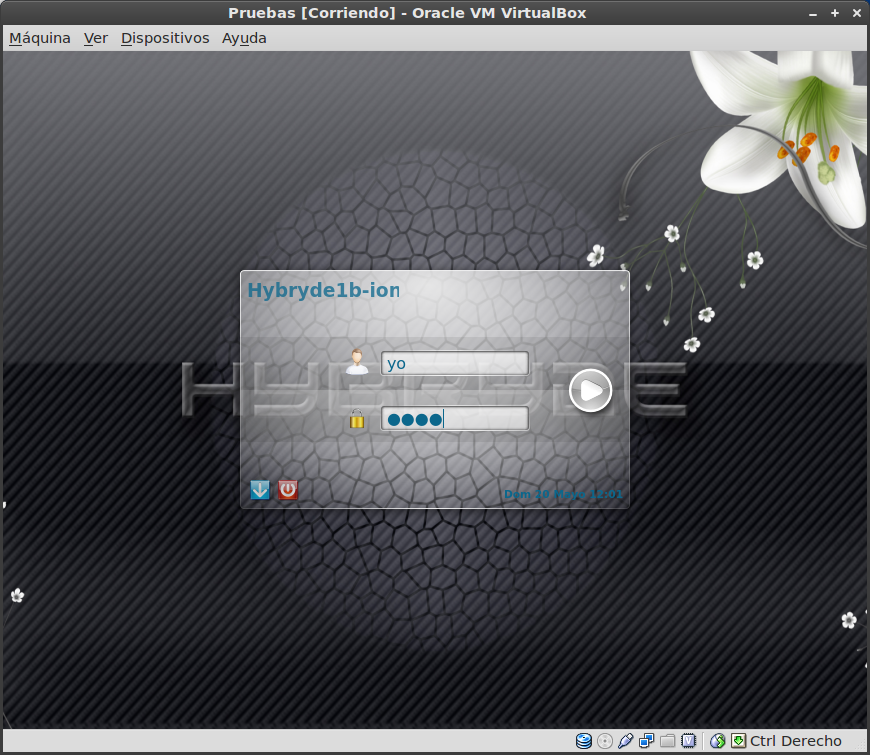Click the shared folders status icon
Screen dimensions: 870x755
pyautogui.click(x=668, y=740)
